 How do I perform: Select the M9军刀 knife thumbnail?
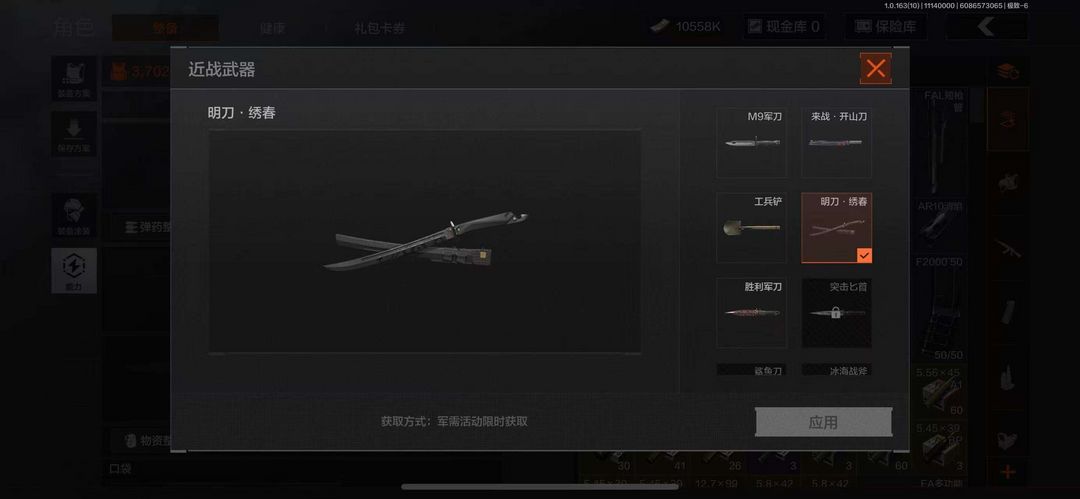pos(751,143)
